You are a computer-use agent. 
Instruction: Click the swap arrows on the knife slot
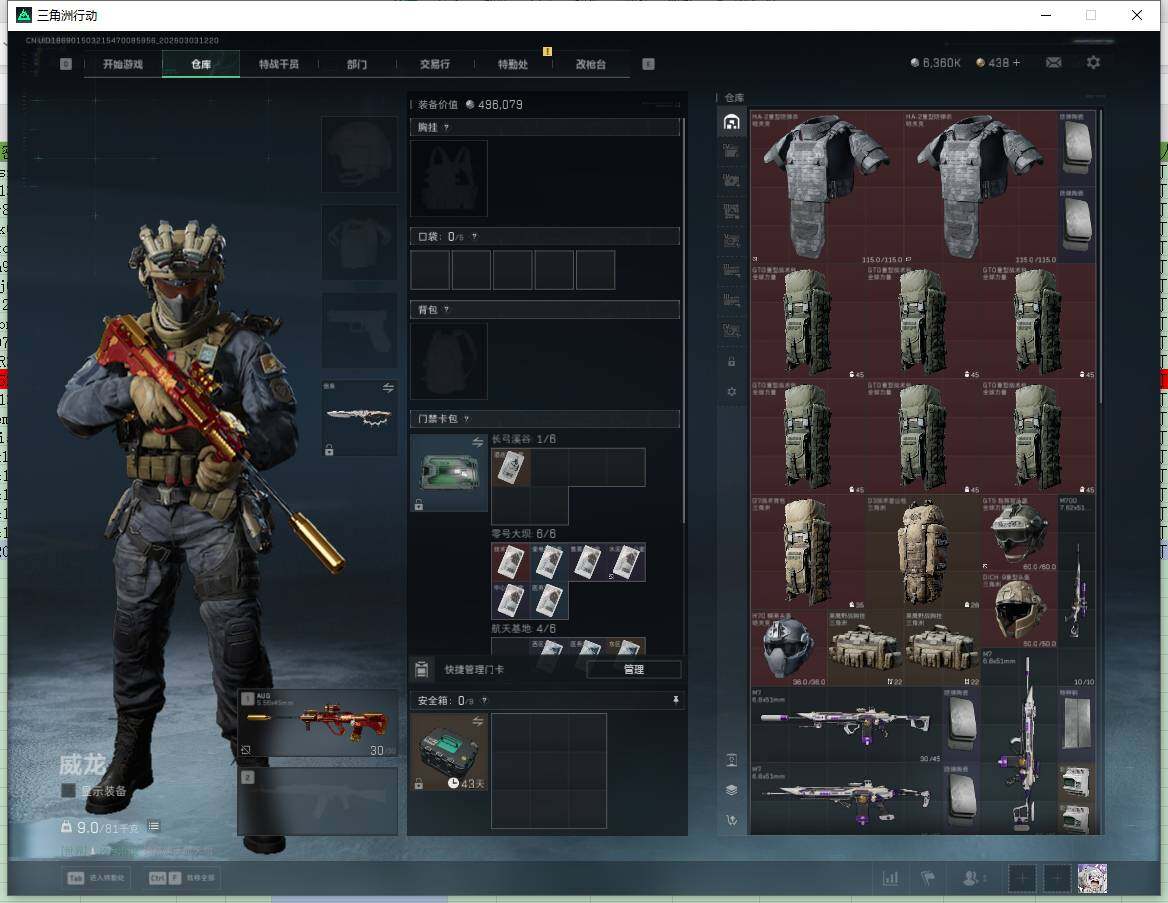[388, 388]
